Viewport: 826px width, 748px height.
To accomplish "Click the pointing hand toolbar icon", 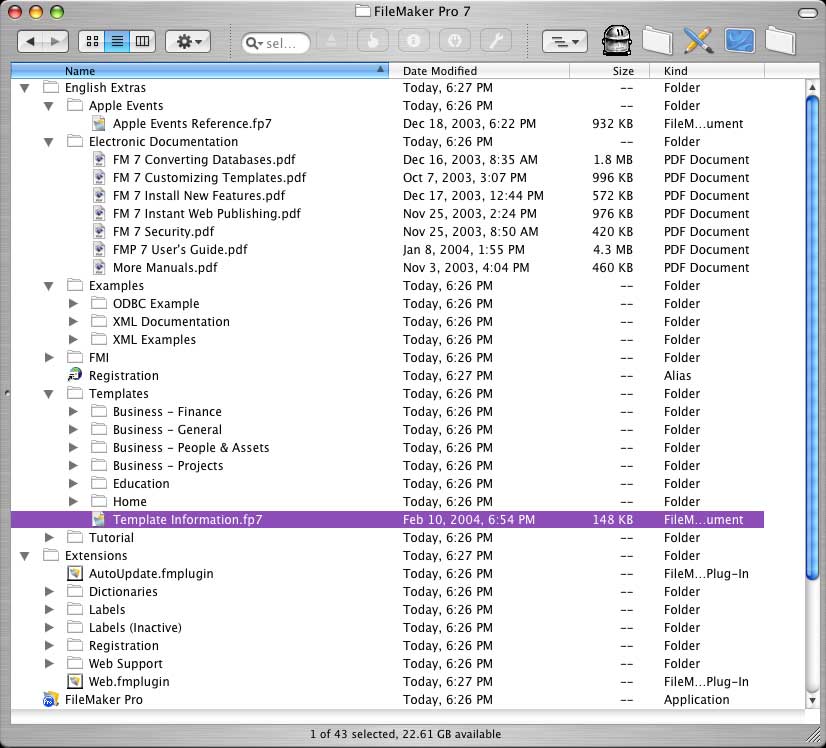I will [373, 41].
